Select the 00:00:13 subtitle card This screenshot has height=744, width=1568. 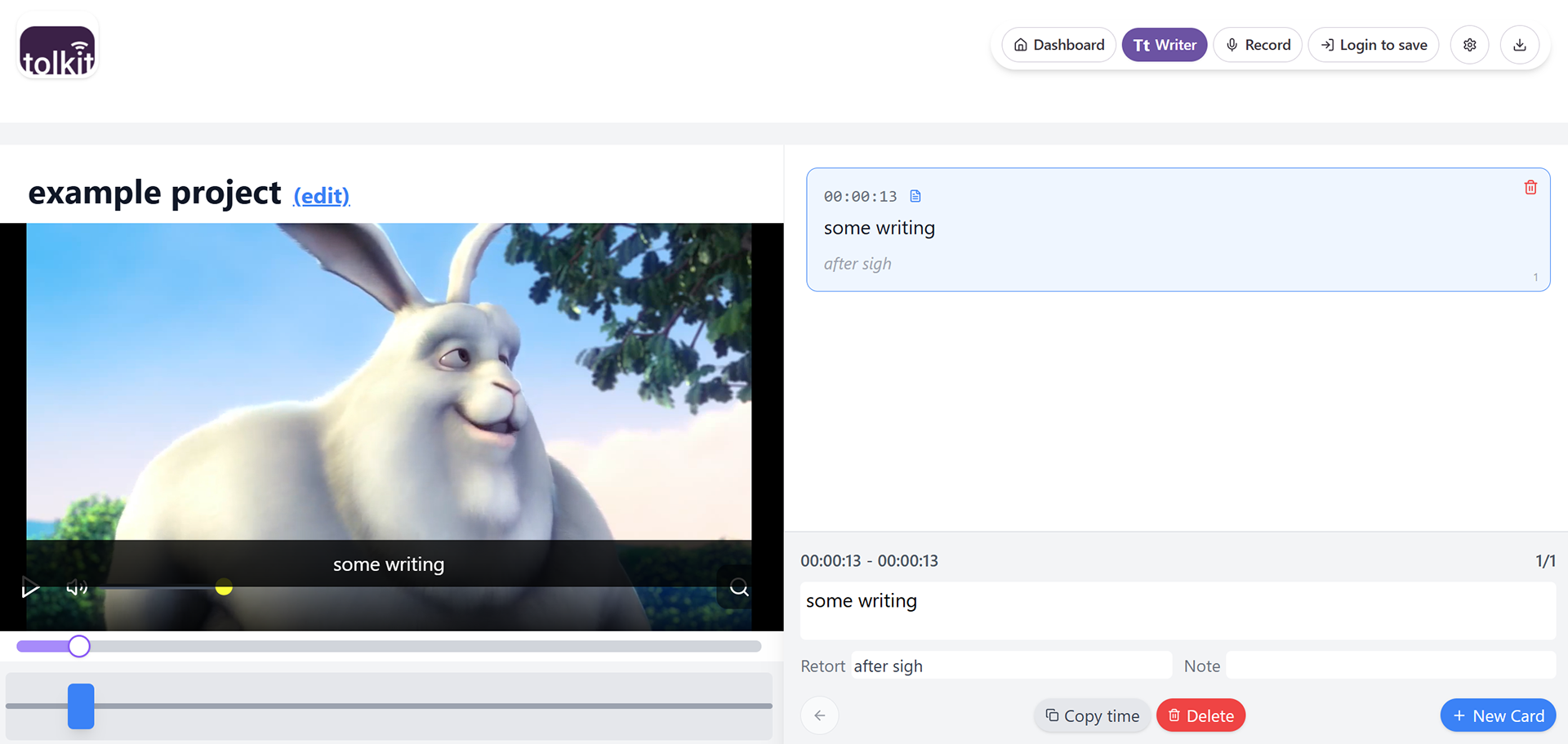coord(1178,229)
